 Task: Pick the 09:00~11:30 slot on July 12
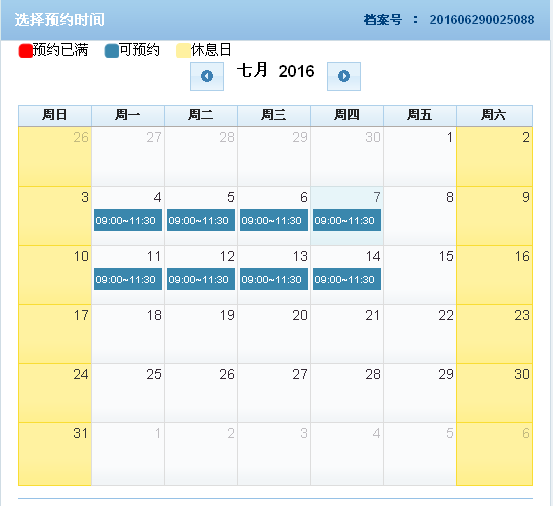point(201,279)
